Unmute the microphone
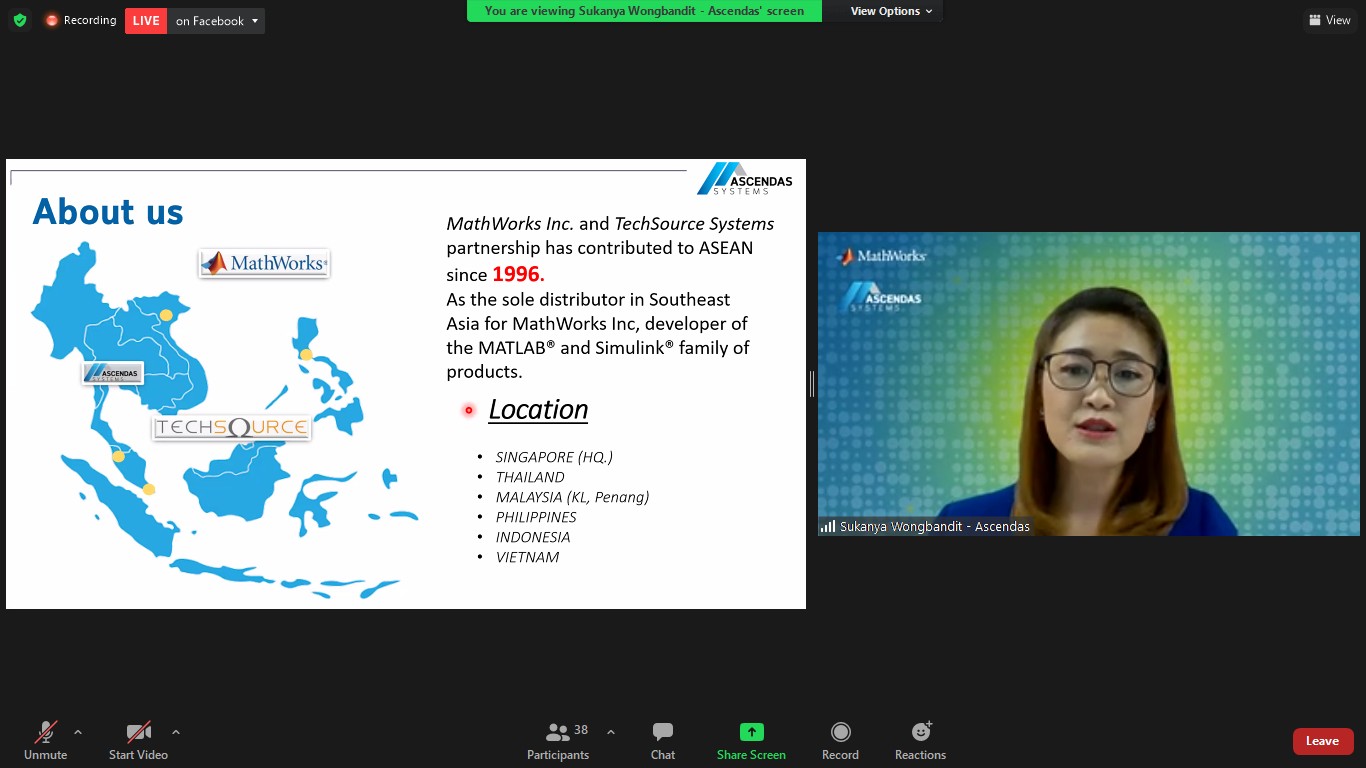This screenshot has height=768, width=1366. [x=46, y=741]
